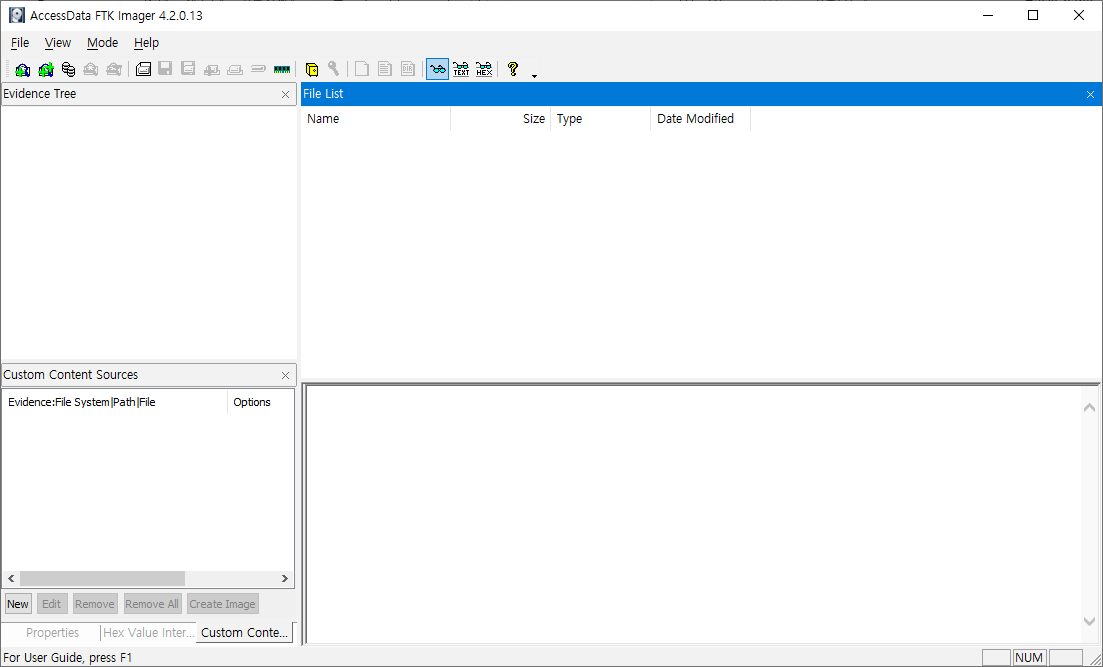
Task: Select the Custom Content Sources tab
Action: click(245, 633)
